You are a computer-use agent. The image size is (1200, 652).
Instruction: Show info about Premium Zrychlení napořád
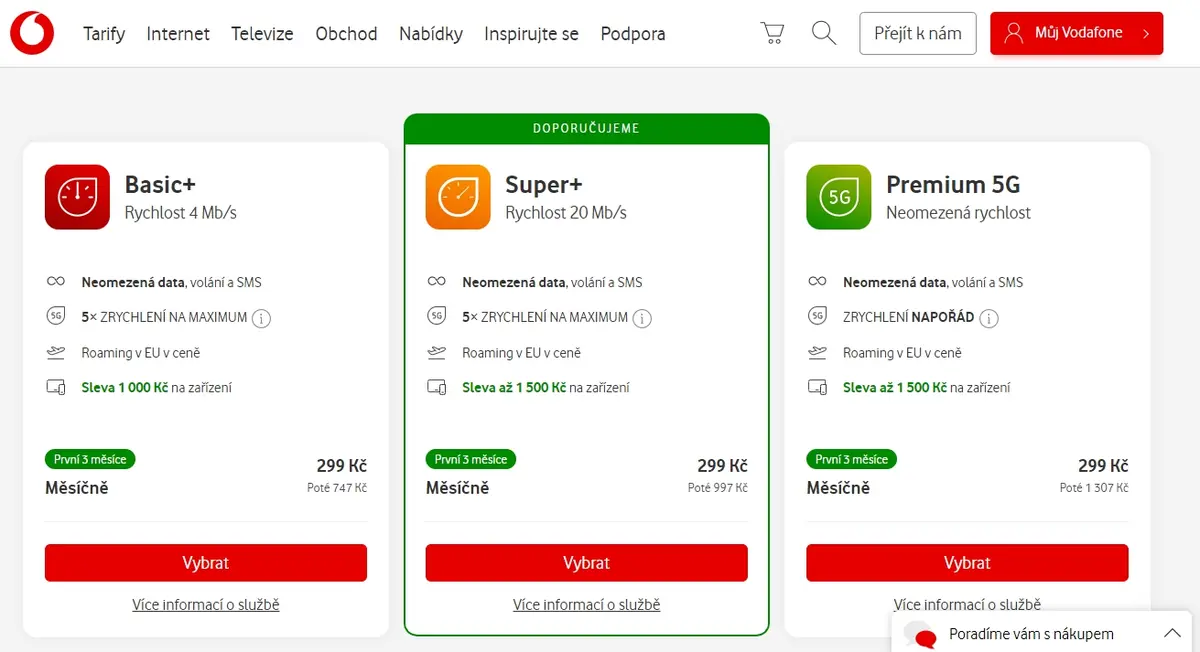tap(989, 318)
